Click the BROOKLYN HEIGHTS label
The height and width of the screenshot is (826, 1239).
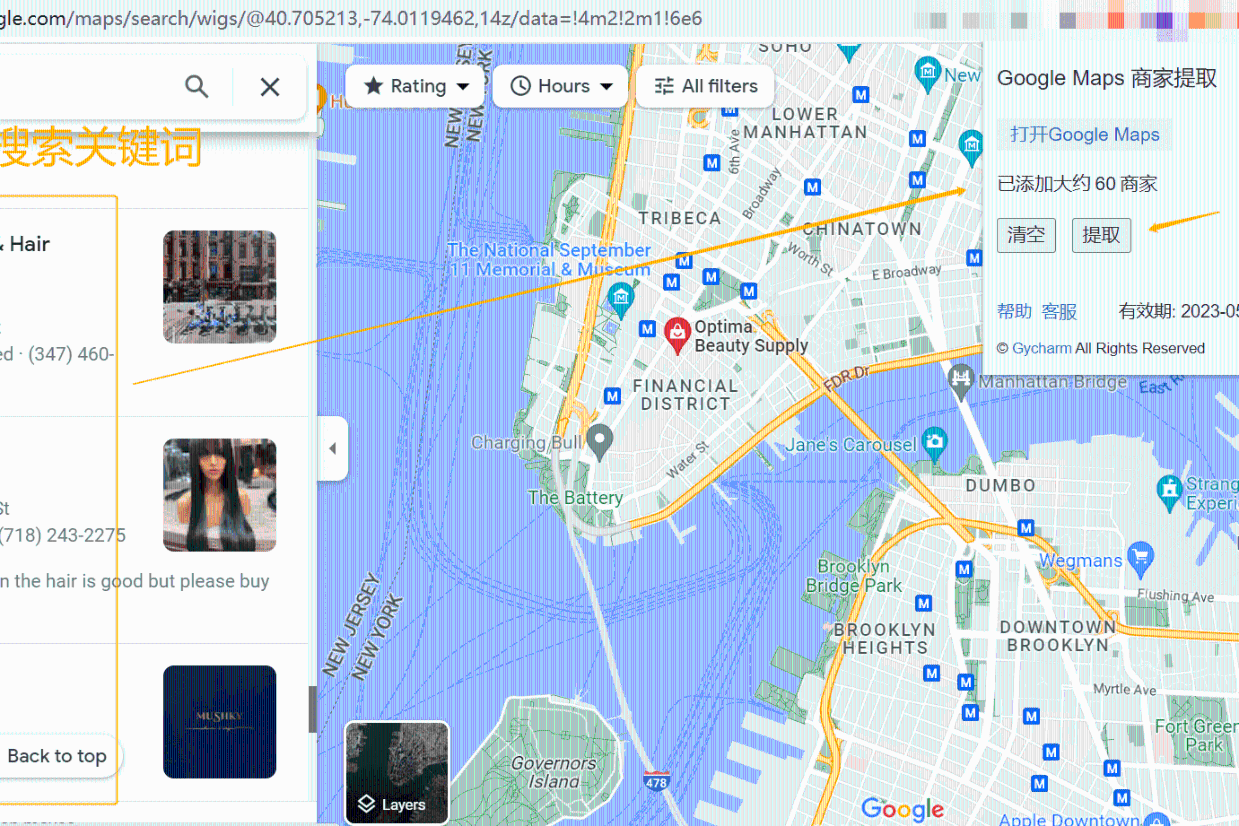(885, 638)
